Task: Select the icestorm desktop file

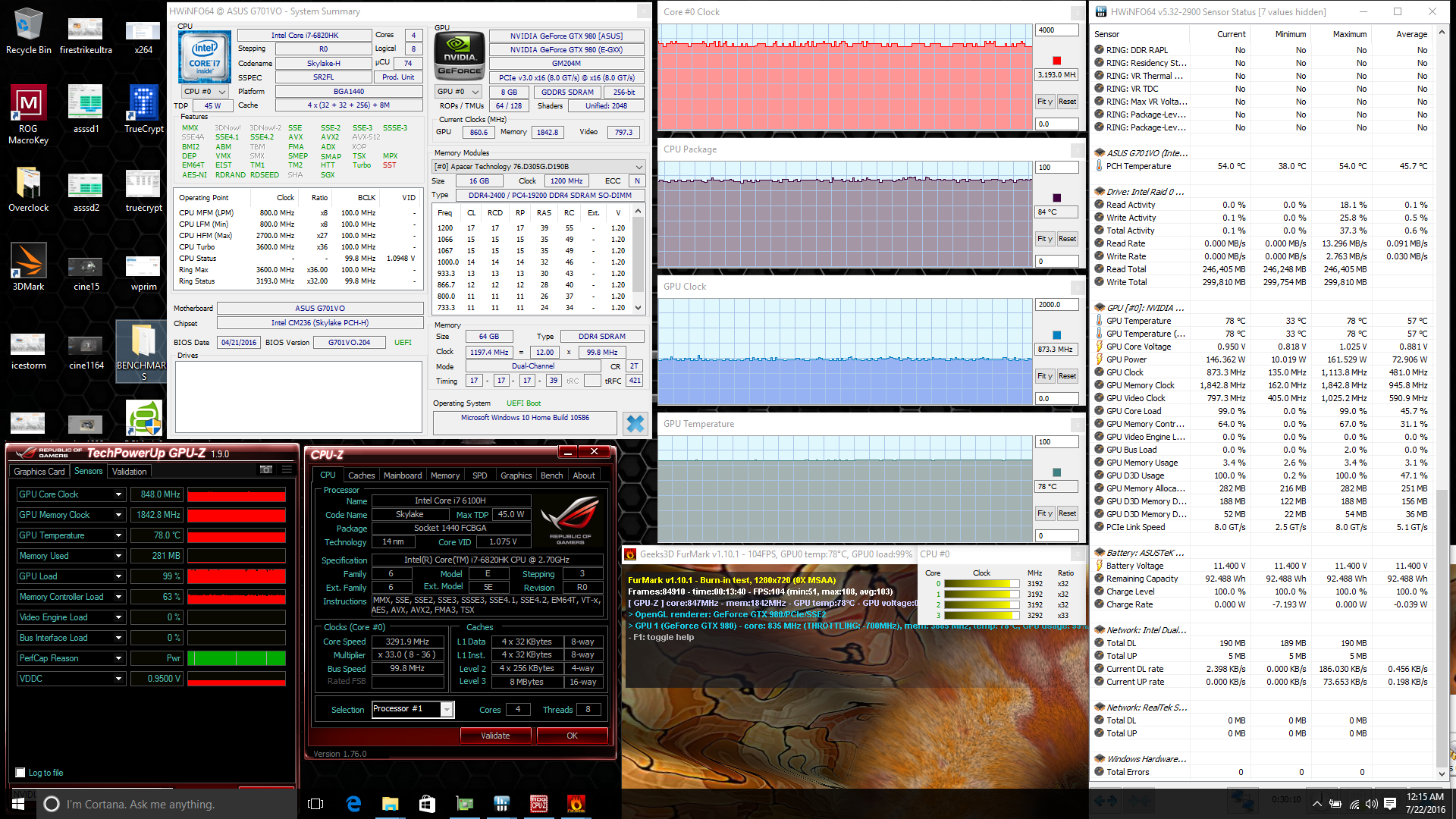Action: coord(28,352)
